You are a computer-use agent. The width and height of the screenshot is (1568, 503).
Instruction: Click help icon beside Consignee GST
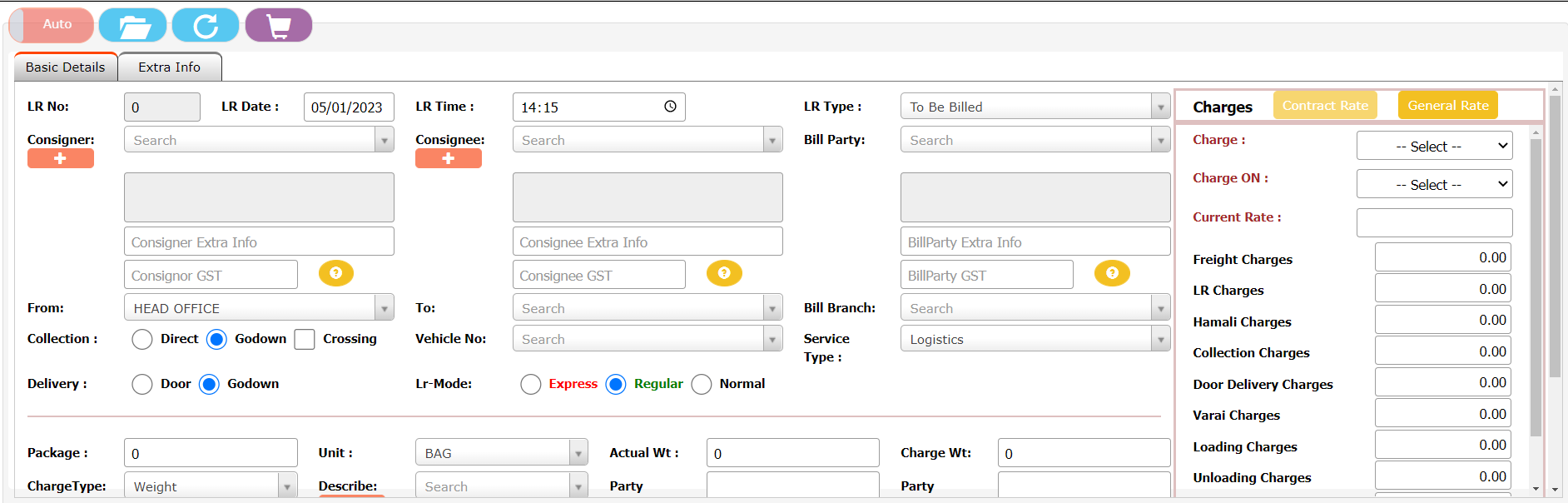[724, 273]
